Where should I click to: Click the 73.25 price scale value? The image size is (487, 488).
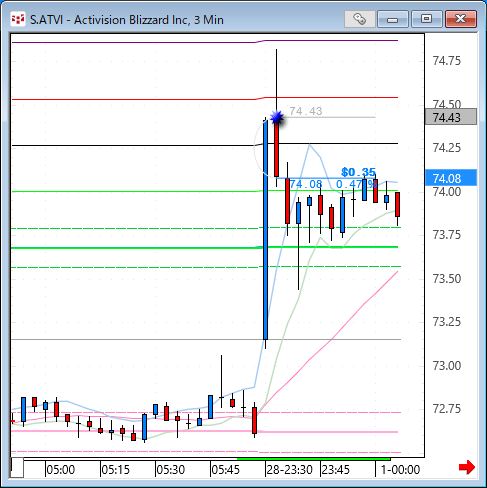click(x=446, y=322)
